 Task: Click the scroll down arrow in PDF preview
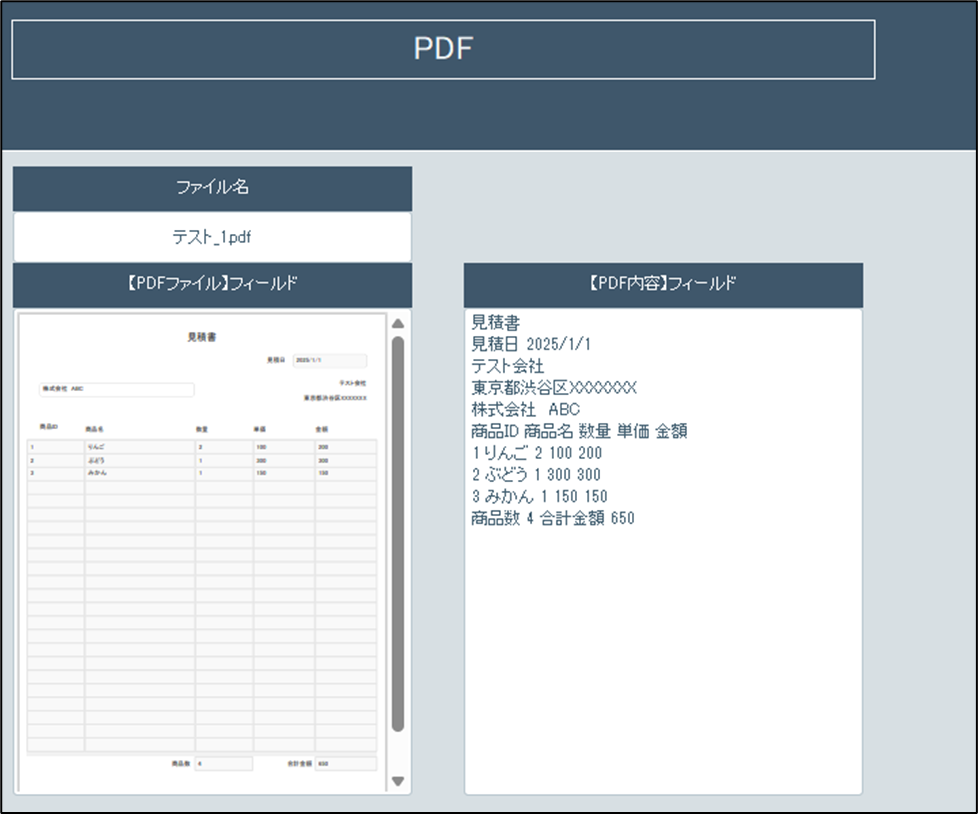398,781
